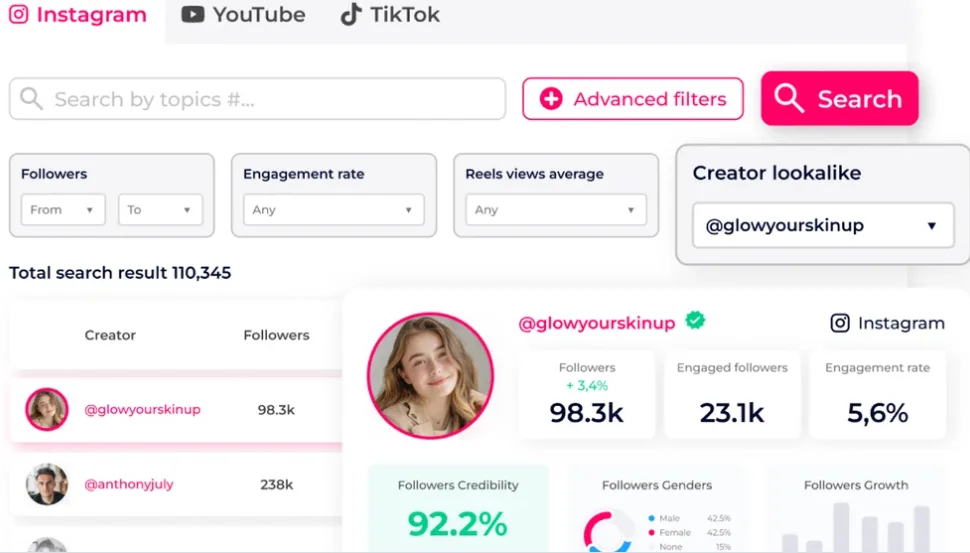Screen dimensions: 970x553
Task: Click the @glowyourskinup avatar in the list
Action: pyautogui.click(x=46, y=409)
